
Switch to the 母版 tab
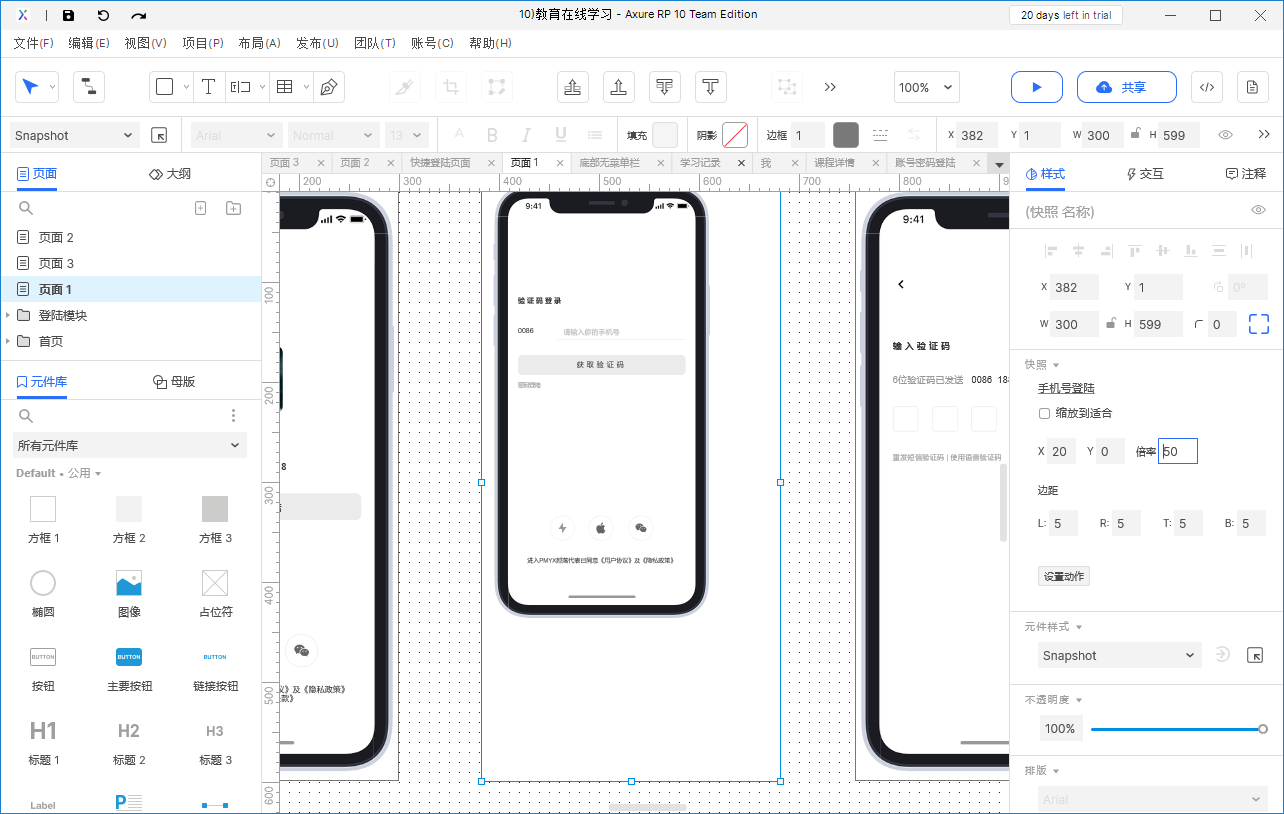(174, 381)
